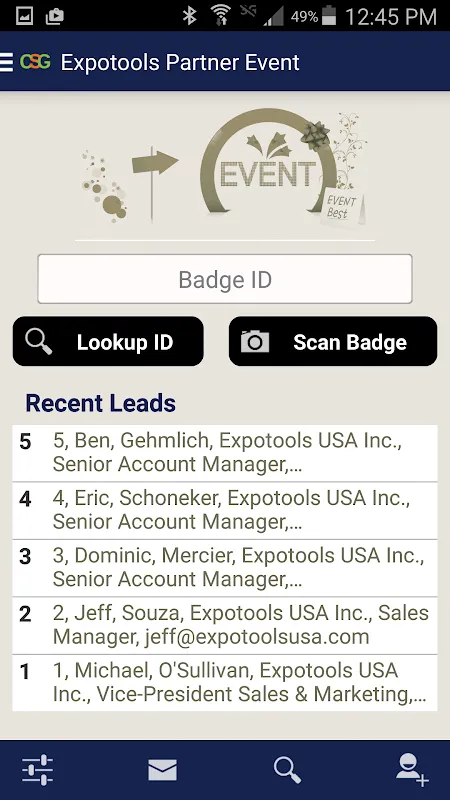Screen dimensions: 450x800
Task: Tap the picture notification icon in status bar
Action: tap(24, 16)
